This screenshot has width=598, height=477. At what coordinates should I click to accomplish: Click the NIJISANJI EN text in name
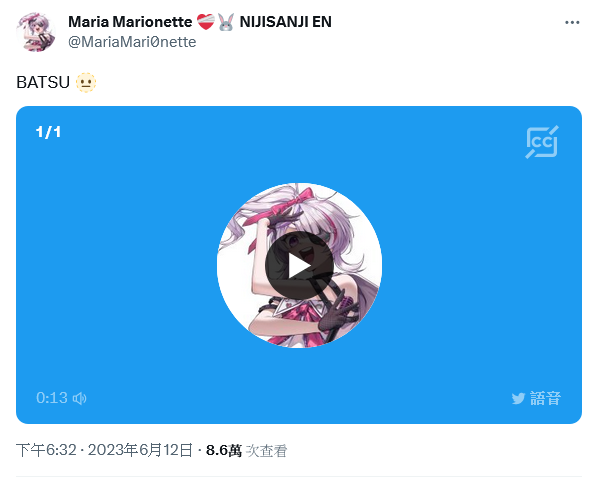click(x=285, y=22)
